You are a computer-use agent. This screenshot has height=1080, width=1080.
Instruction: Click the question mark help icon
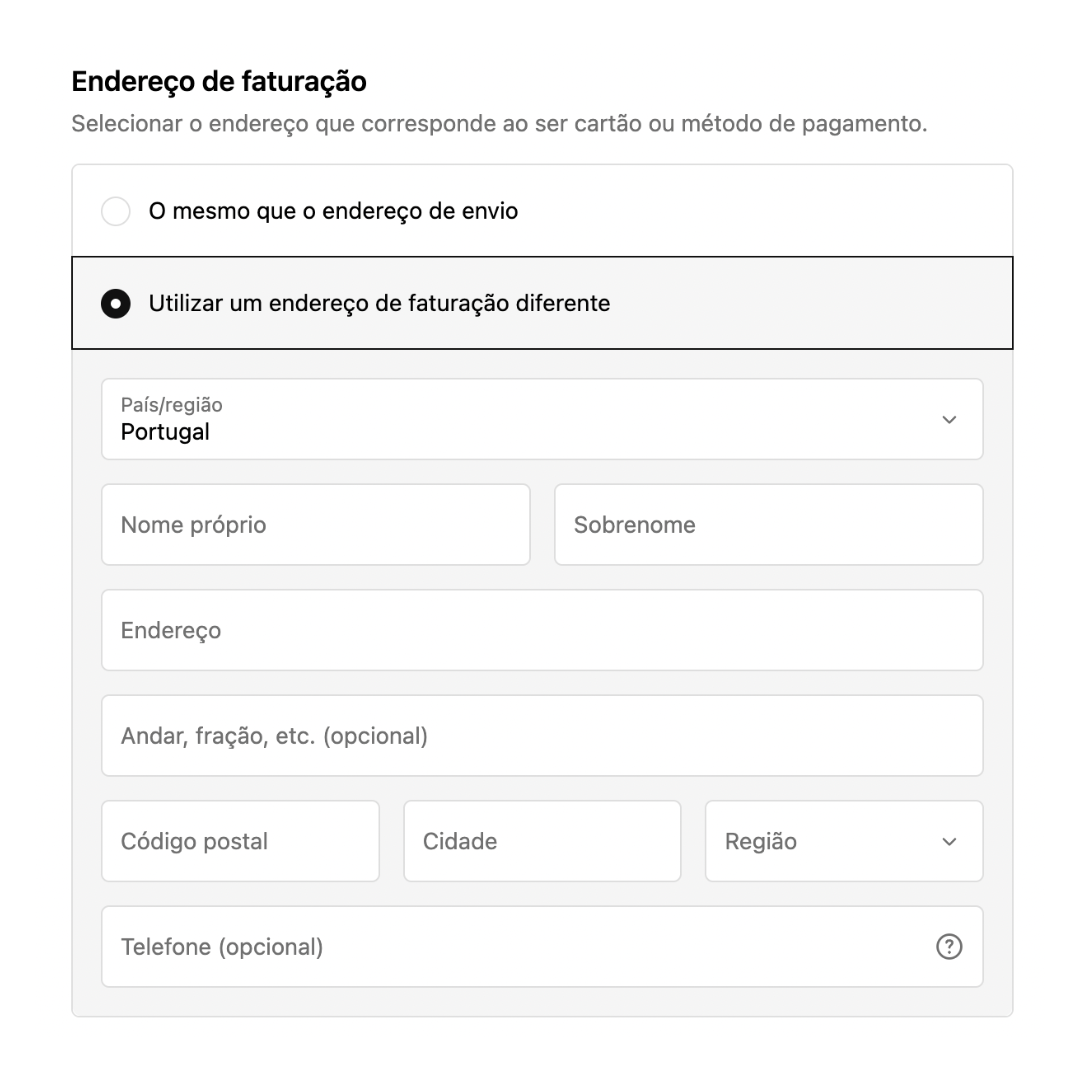click(x=948, y=946)
